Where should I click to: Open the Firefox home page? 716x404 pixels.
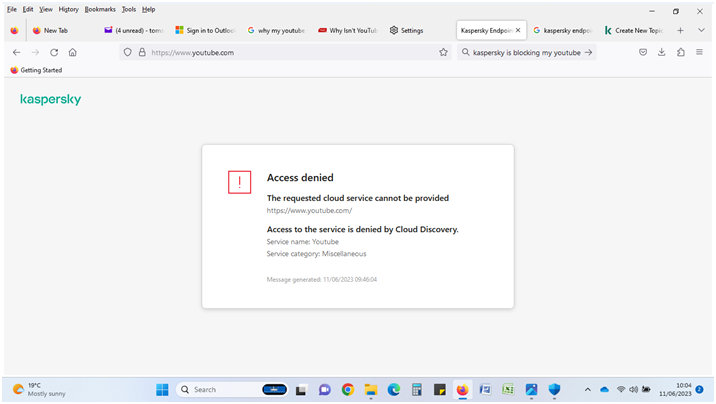coord(73,52)
